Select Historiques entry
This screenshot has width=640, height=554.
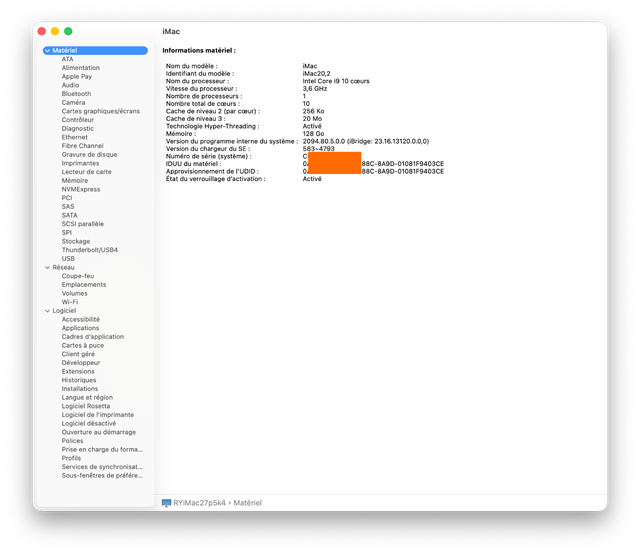(x=79, y=380)
